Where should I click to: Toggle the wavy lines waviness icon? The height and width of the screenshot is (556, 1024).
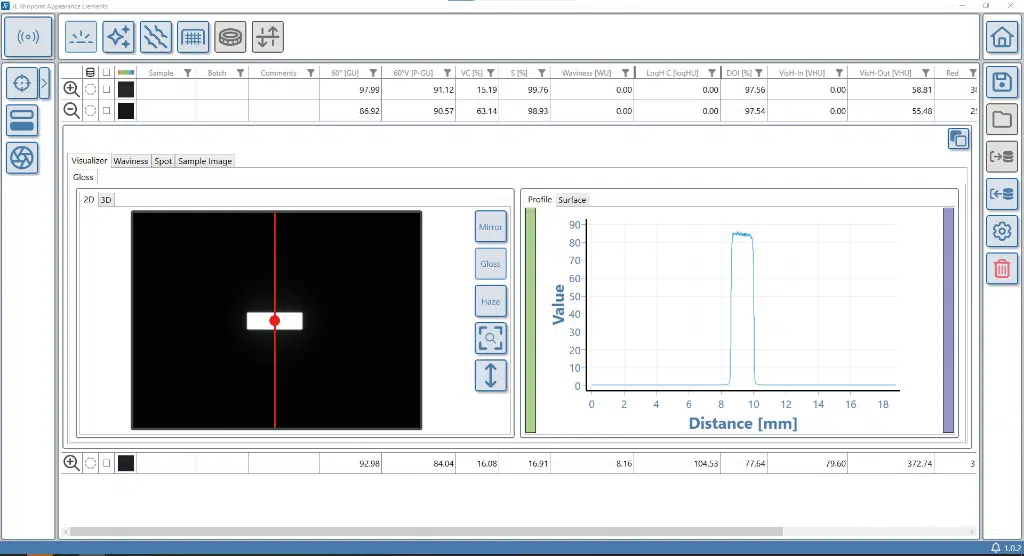155,37
